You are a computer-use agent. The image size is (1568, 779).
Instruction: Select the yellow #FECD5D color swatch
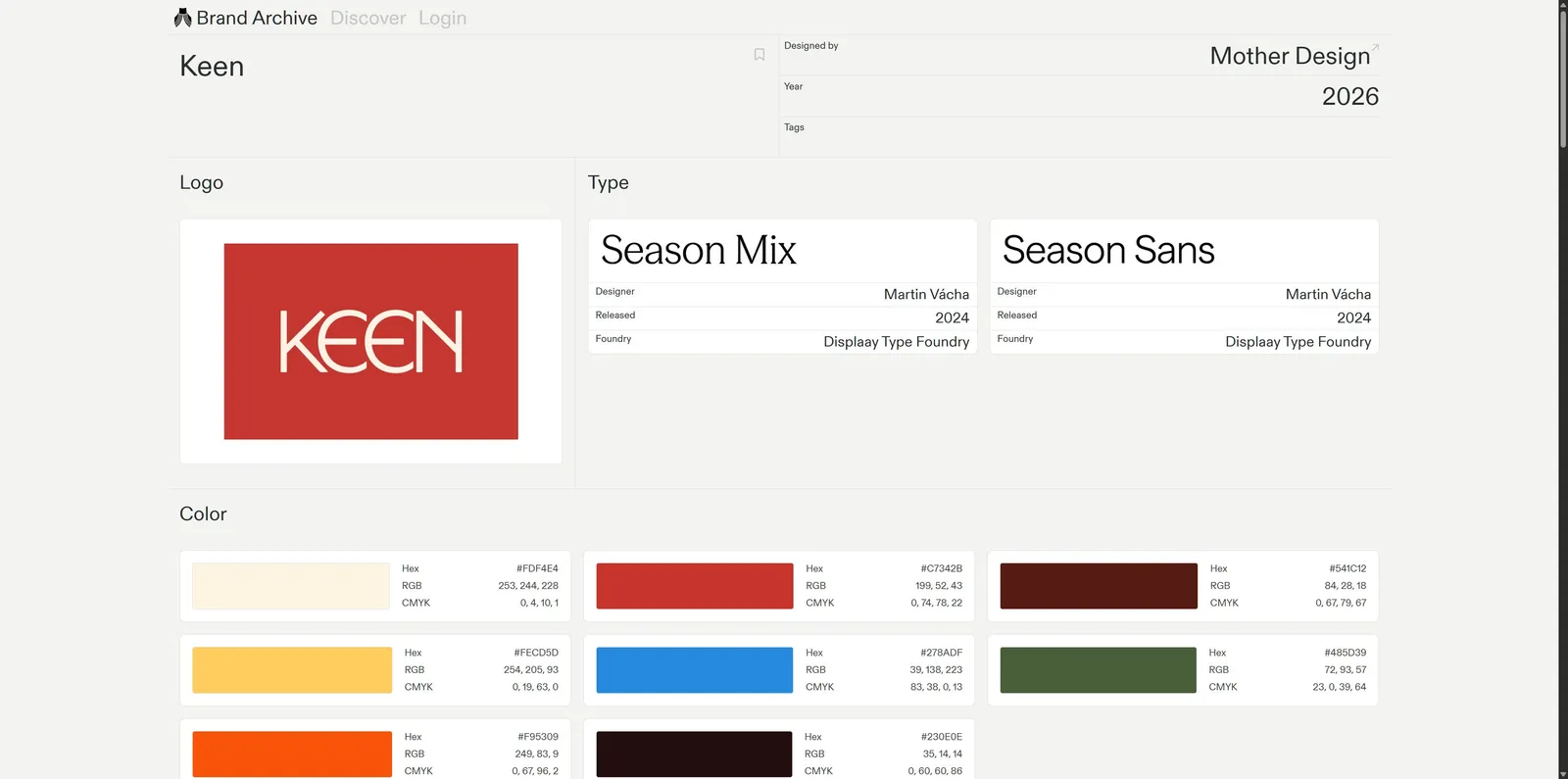(x=292, y=670)
